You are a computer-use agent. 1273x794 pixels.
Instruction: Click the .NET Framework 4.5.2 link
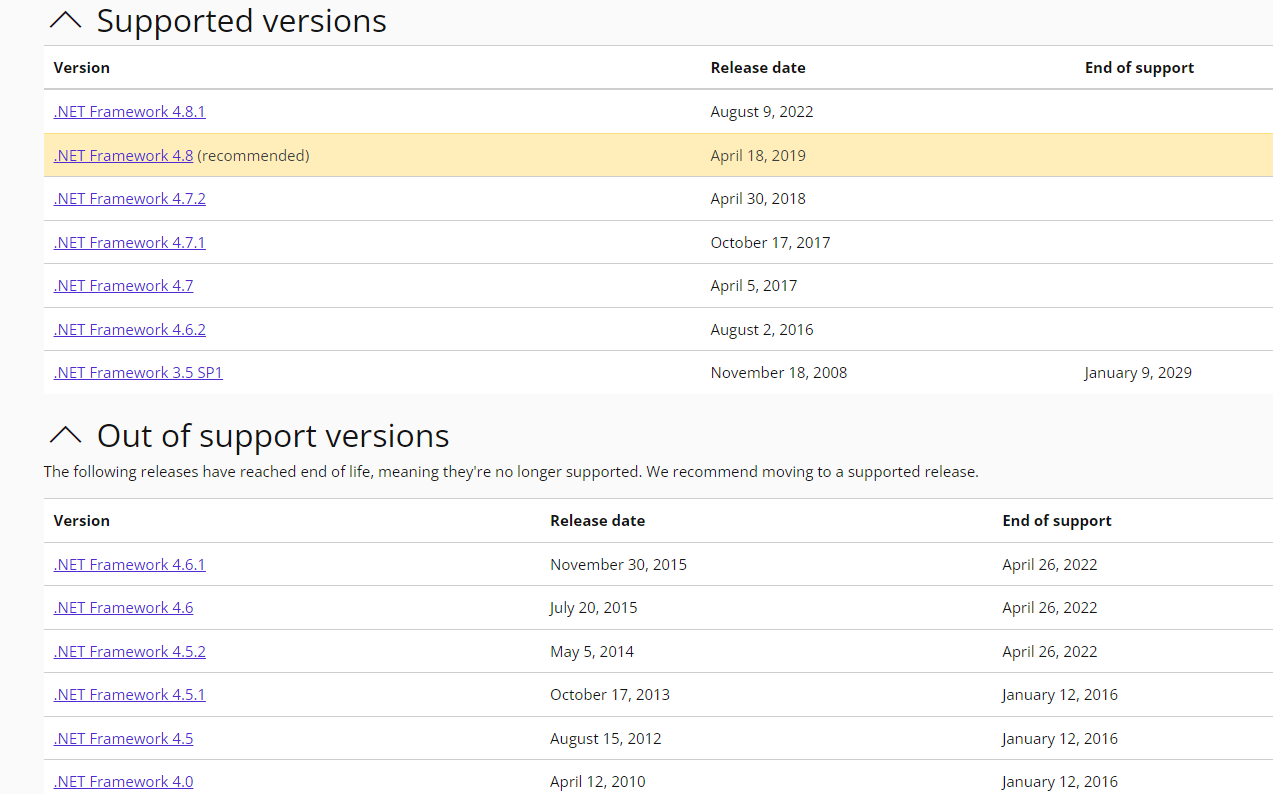129,652
